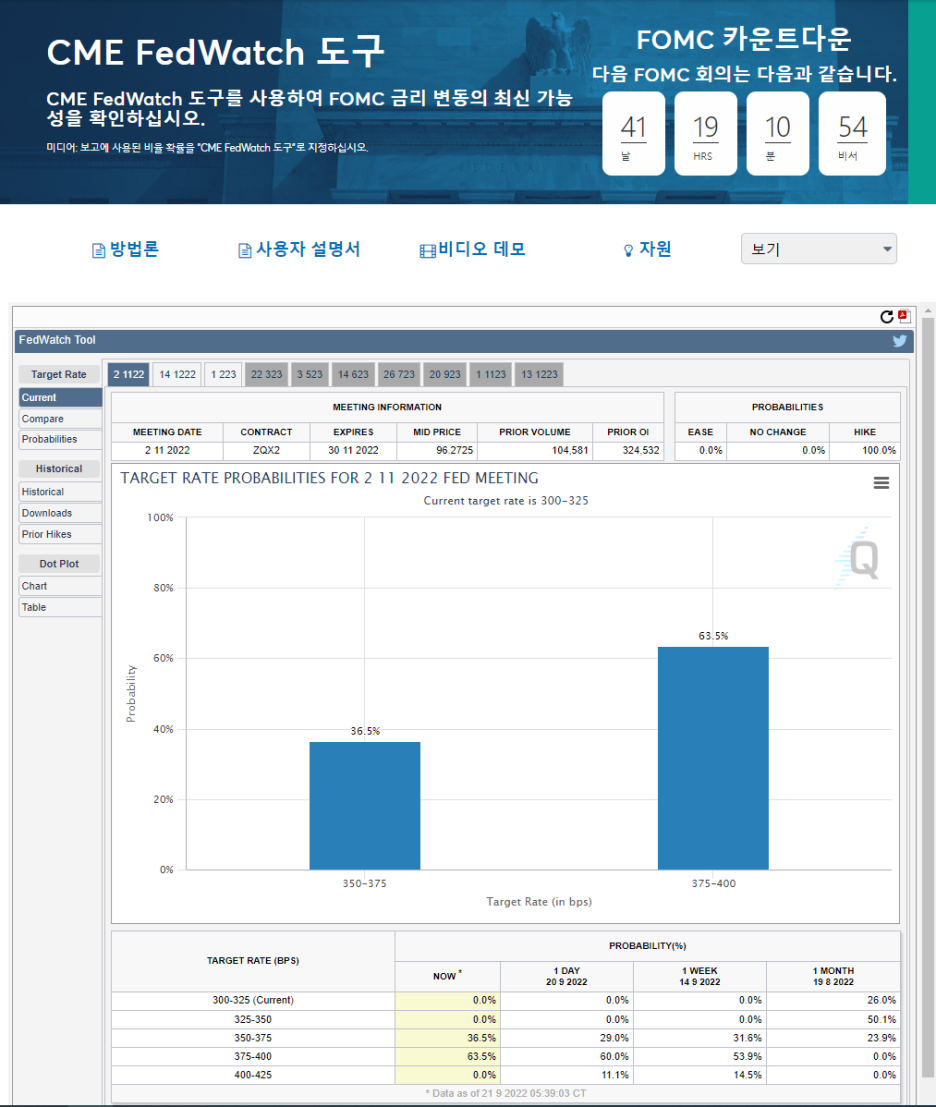Open the 사용자 설명서 link
The image size is (936, 1107).
tap(308, 249)
